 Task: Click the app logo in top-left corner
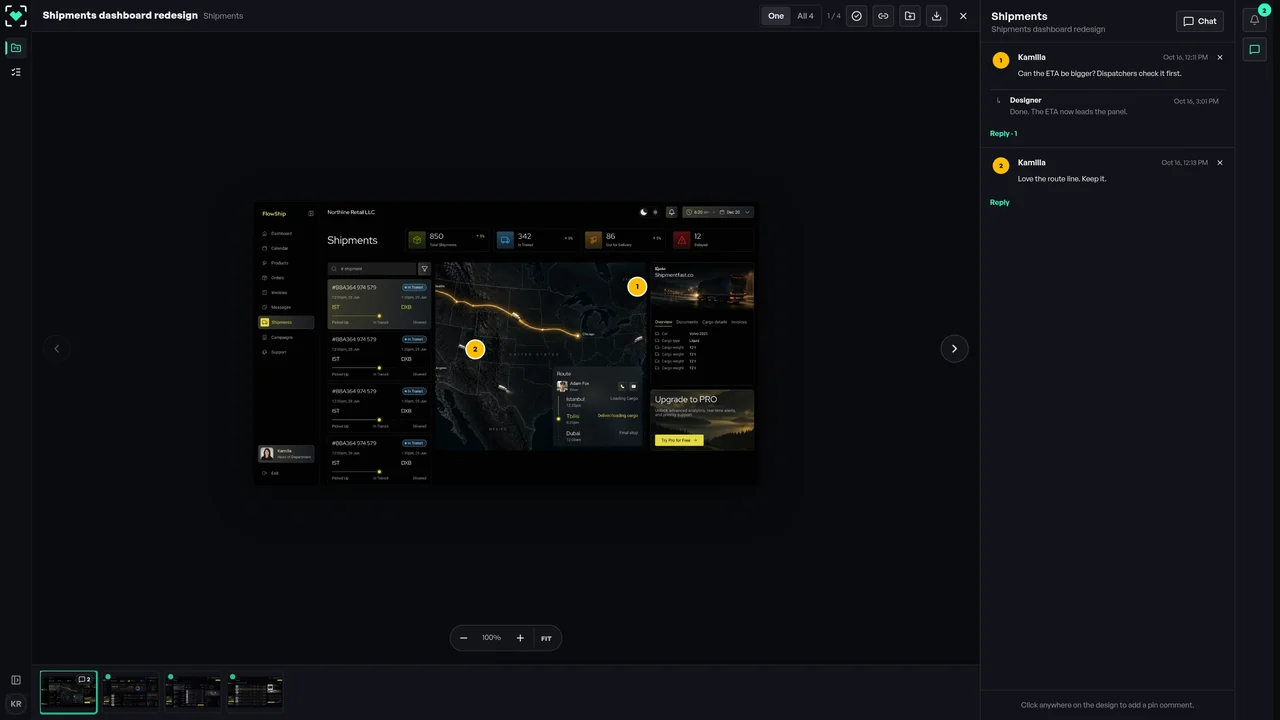16,16
